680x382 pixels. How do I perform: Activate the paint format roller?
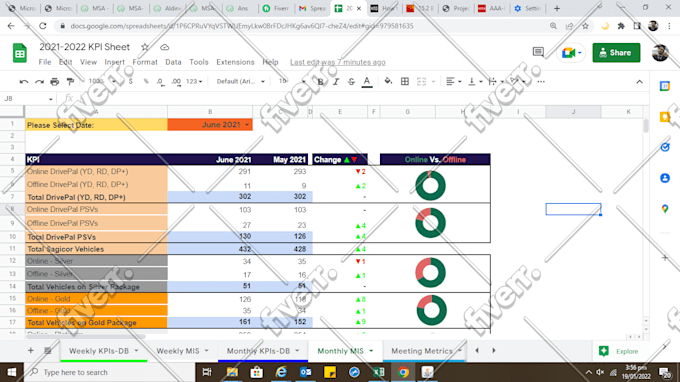pyautogui.click(x=70, y=82)
